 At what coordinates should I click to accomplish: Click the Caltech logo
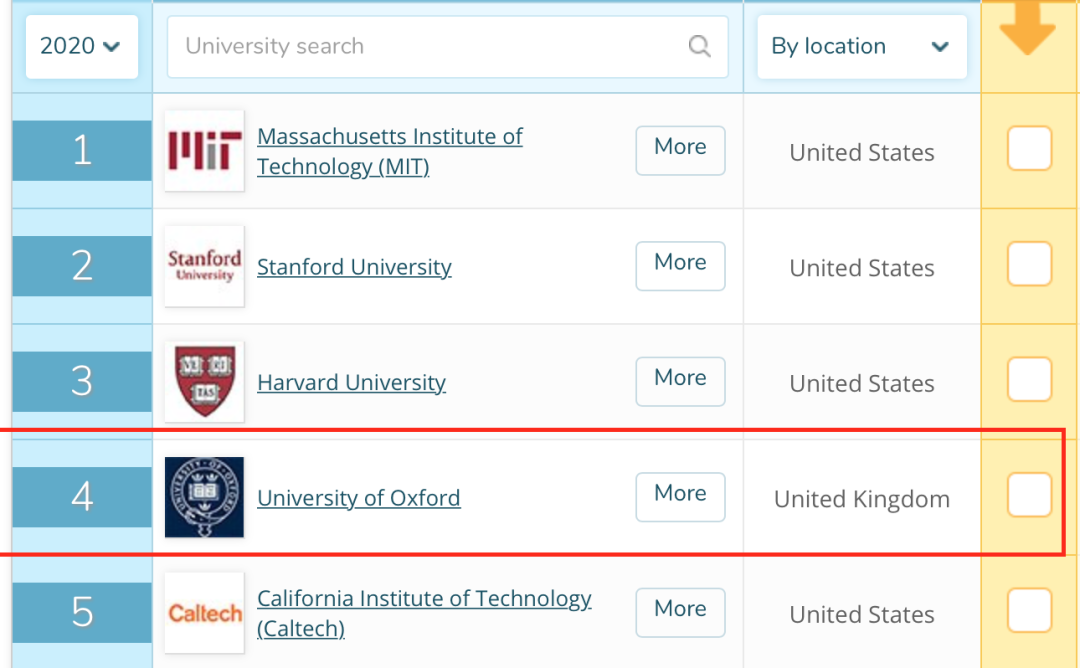(204, 612)
